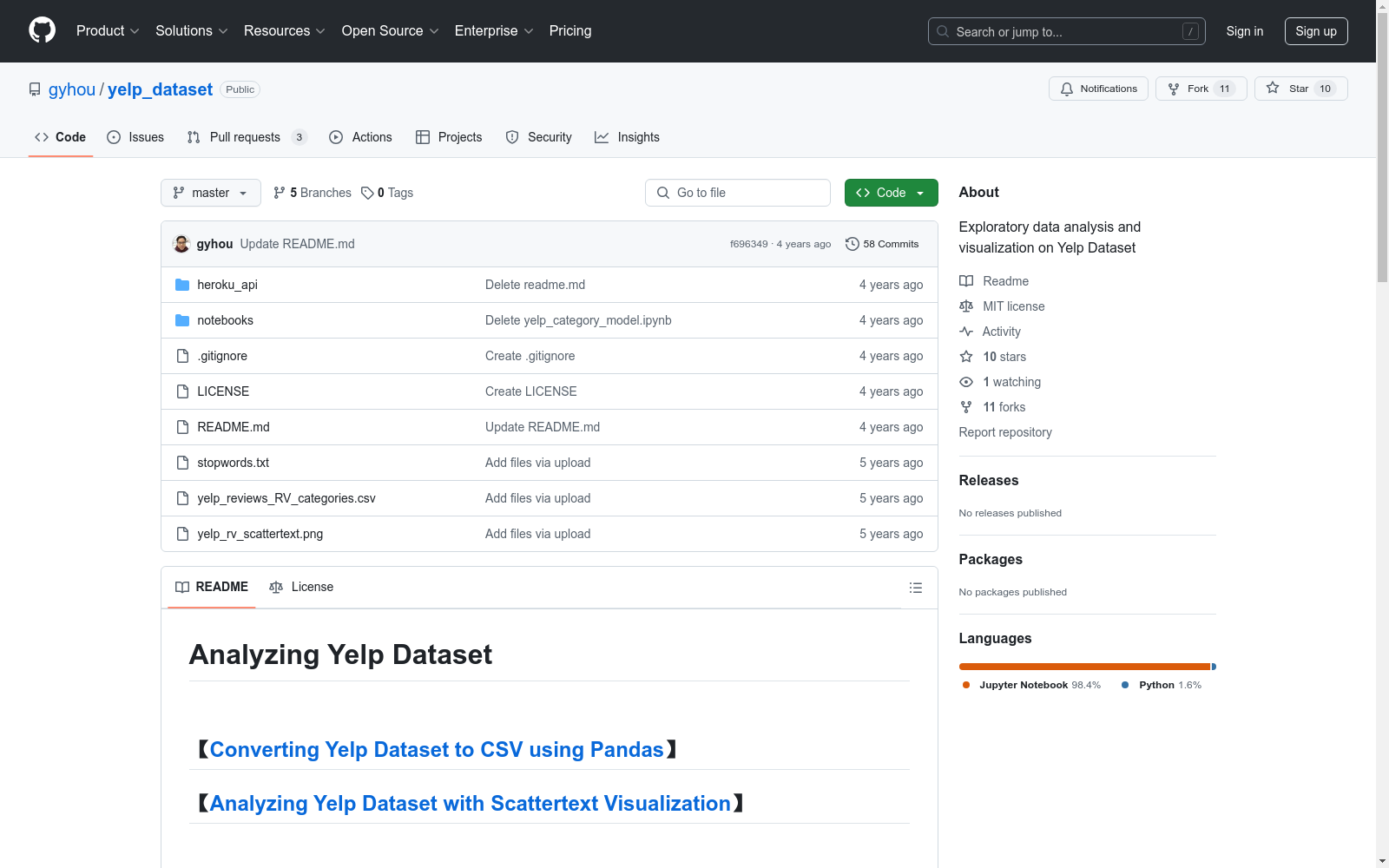Click the Report repository link
This screenshot has width=1389, height=868.
point(1005,432)
